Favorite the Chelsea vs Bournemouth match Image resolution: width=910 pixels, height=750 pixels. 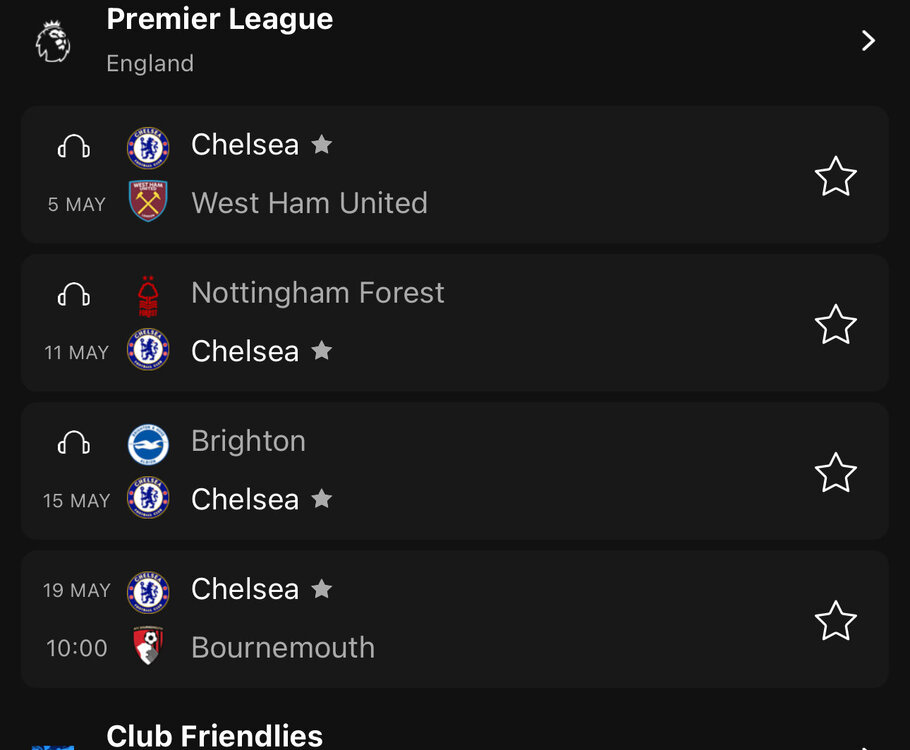coord(836,621)
